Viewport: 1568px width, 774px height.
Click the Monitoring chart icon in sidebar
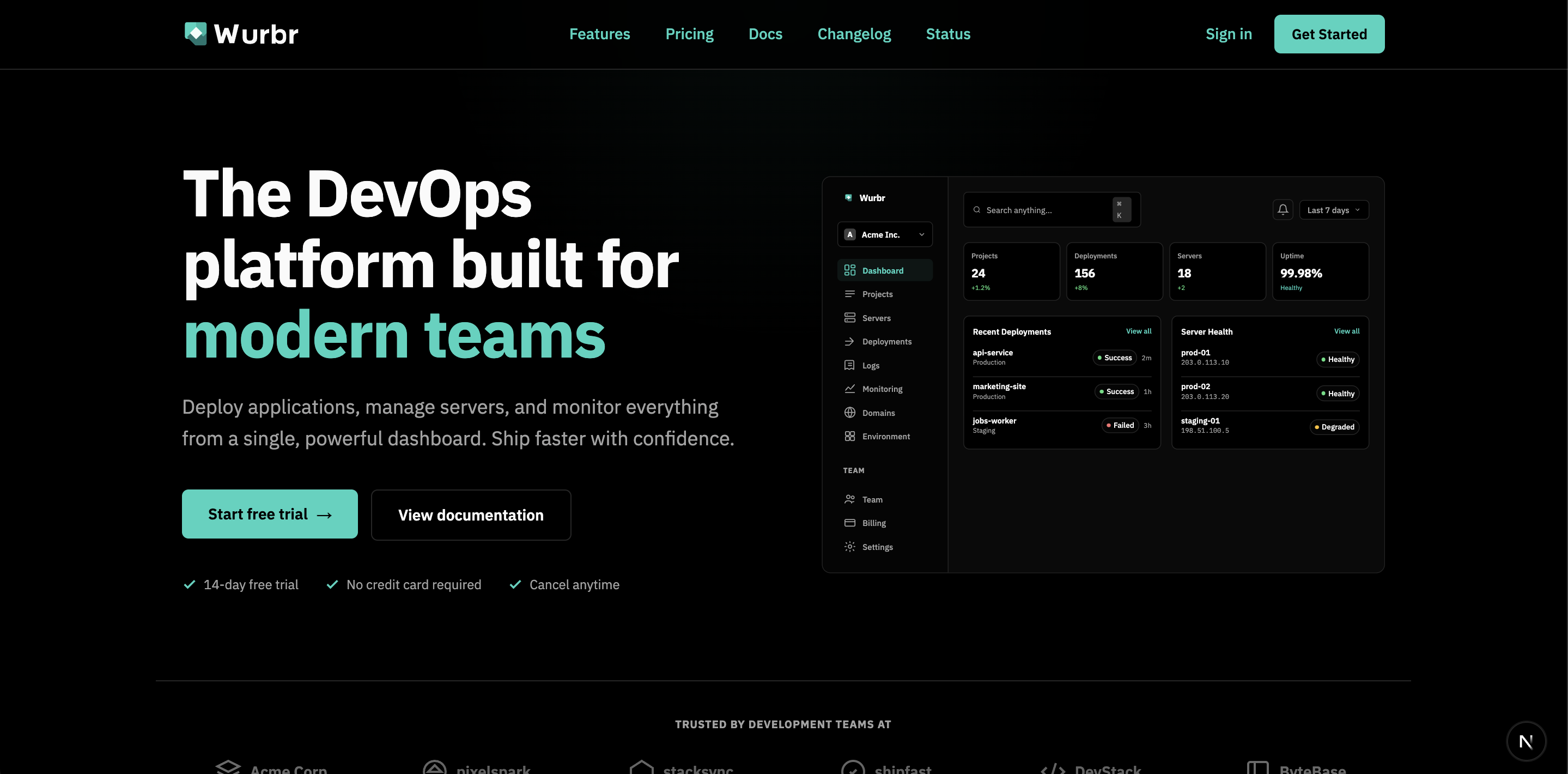(850, 389)
